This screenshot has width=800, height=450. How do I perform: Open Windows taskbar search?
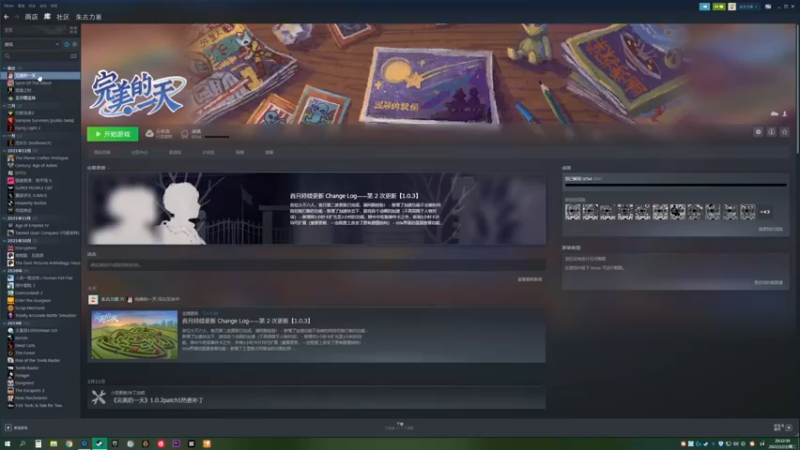coord(22,444)
